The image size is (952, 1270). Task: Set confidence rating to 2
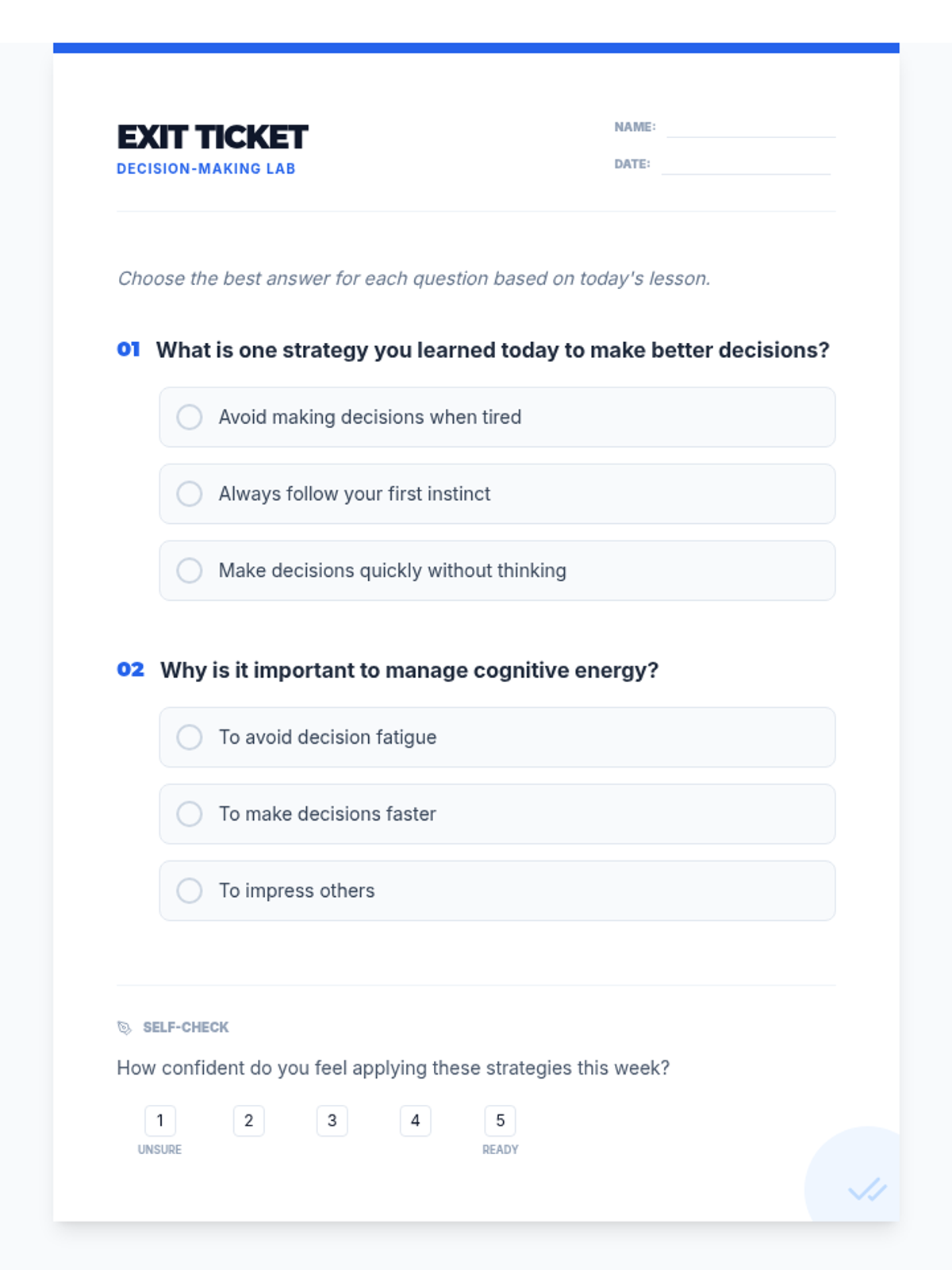pos(248,1121)
